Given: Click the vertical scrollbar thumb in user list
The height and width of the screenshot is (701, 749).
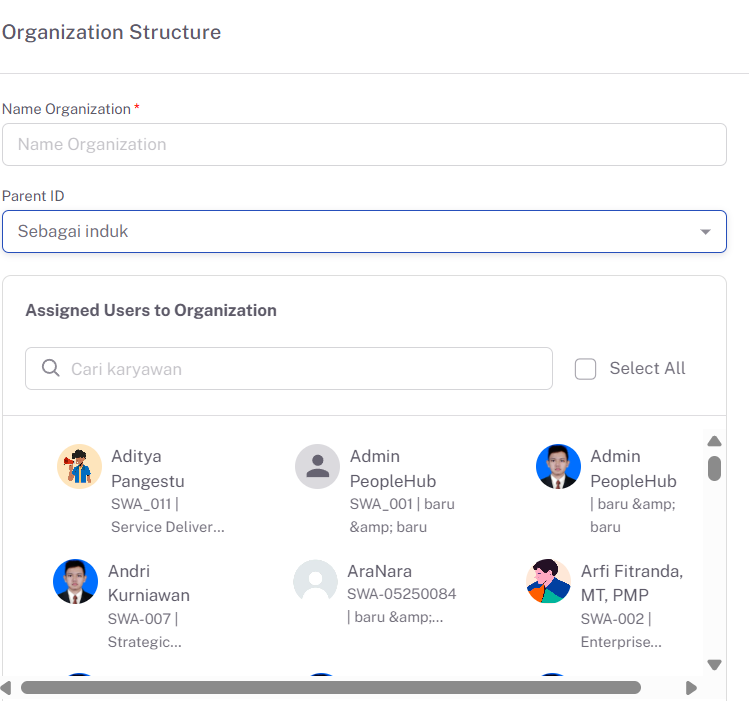Looking at the screenshot, I should point(714,468).
